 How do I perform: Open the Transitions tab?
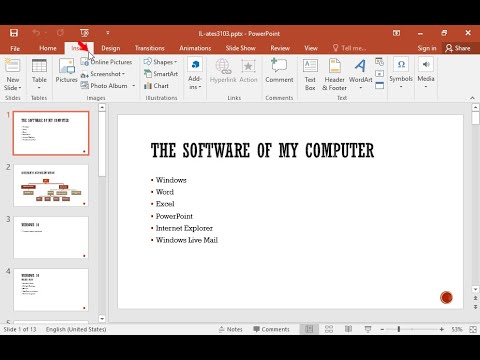coord(150,48)
